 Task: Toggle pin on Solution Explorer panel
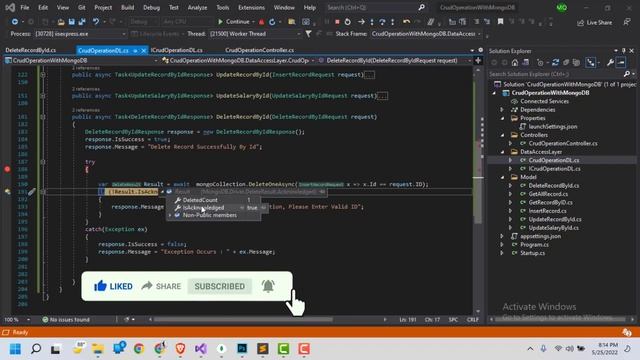[624, 51]
